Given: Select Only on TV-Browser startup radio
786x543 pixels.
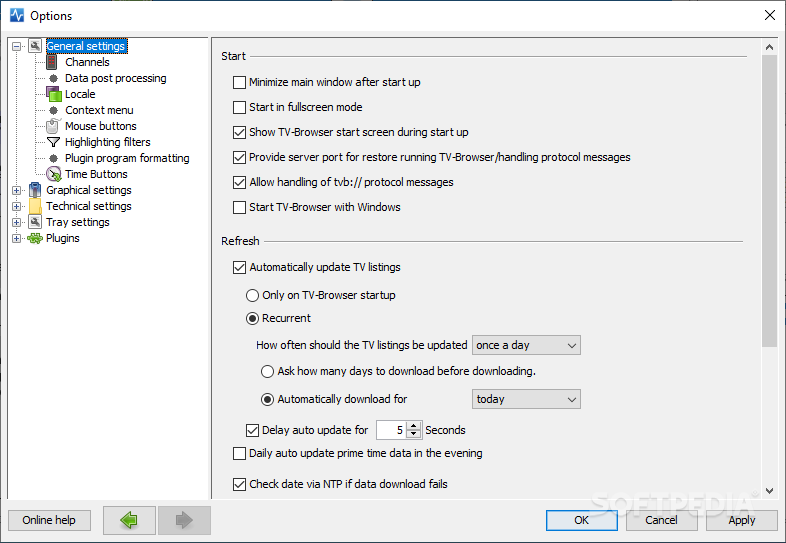Looking at the screenshot, I should pyautogui.click(x=252, y=295).
